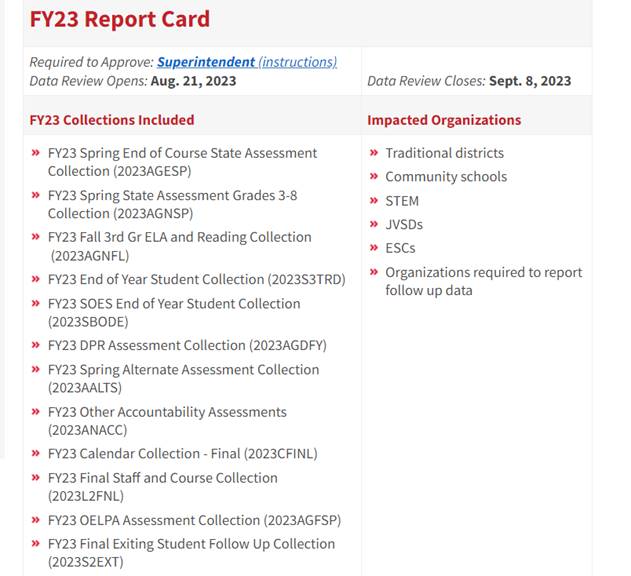The image size is (631, 576).
Task: Click the bullet arrow next to ESCs
Action: pyautogui.click(x=374, y=248)
